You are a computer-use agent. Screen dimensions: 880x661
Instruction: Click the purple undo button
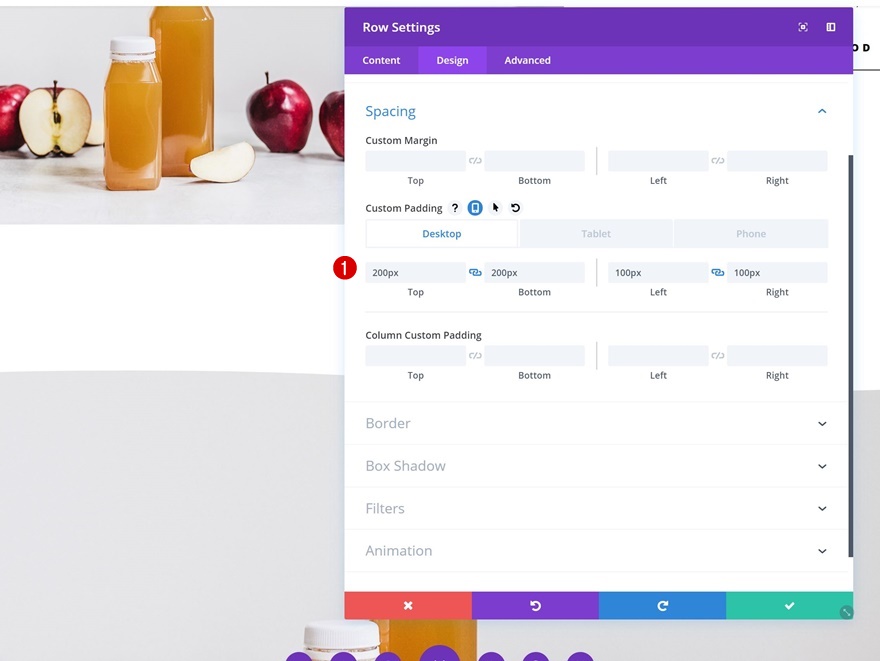pyautogui.click(x=535, y=605)
